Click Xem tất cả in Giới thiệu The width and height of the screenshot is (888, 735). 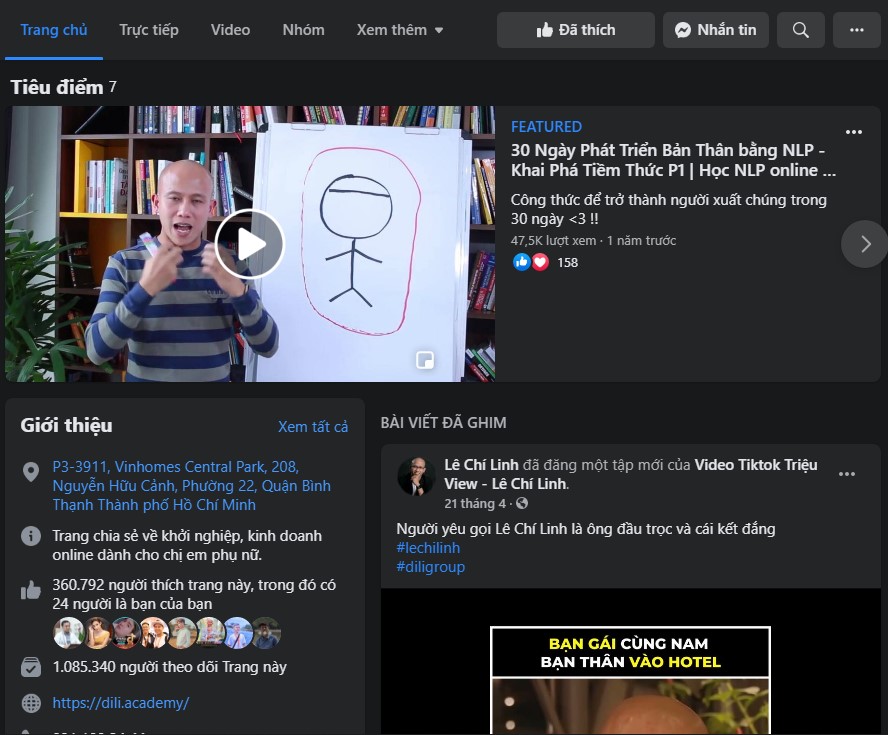[x=313, y=426]
